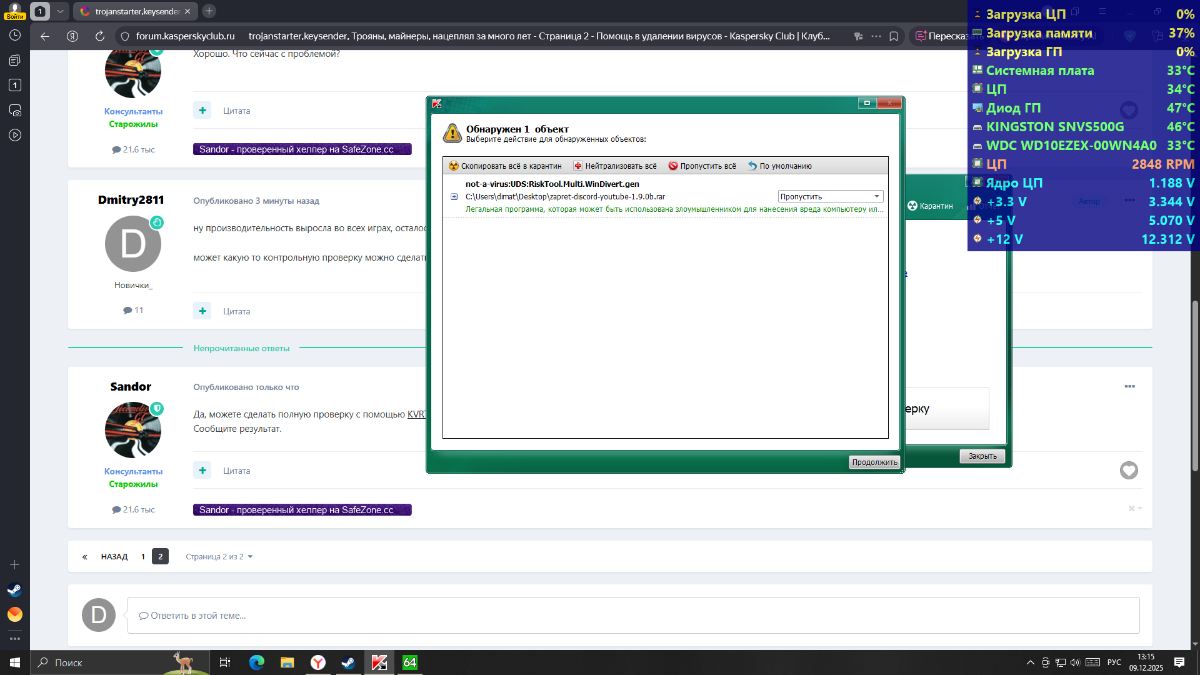Viewport: 1200px width, 675px height.
Task: Open the 'Страница 2 из 2' page dropdown
Action: 219,557
